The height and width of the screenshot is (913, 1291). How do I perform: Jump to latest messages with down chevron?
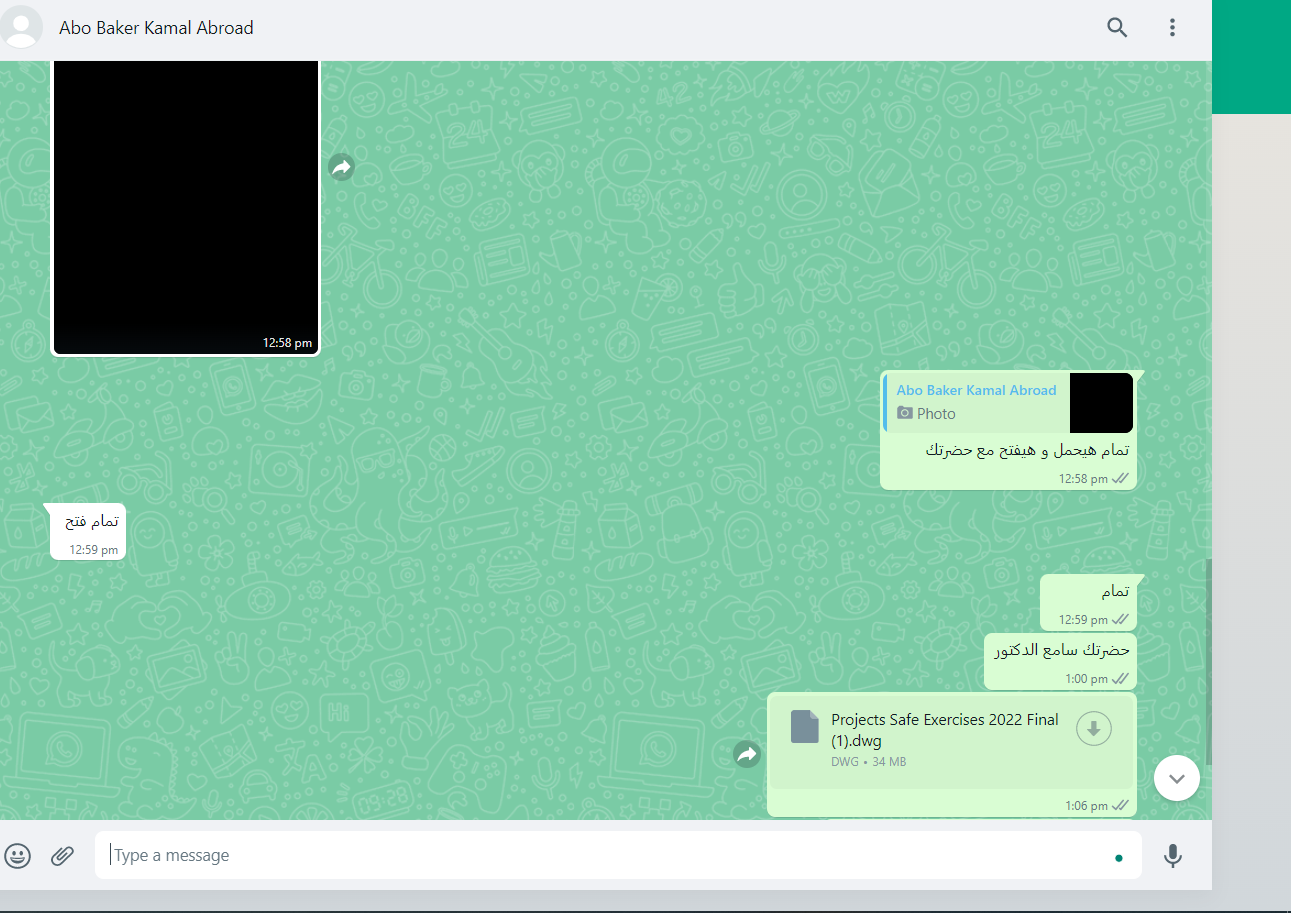click(1177, 777)
